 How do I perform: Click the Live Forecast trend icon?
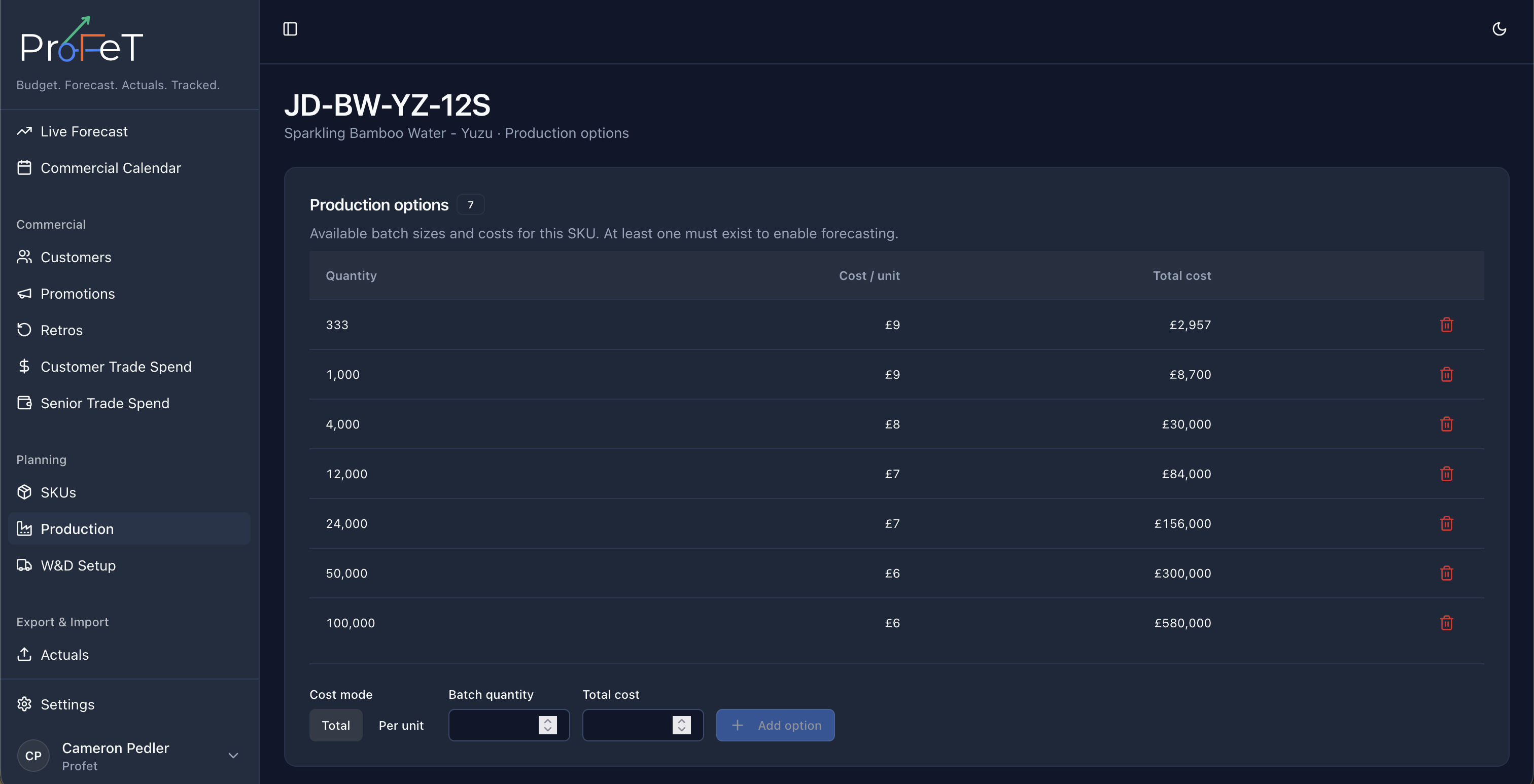(x=24, y=131)
